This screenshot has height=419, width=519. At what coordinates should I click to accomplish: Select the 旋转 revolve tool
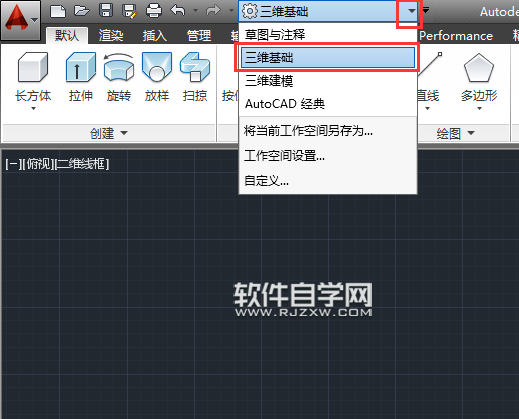tap(119, 77)
